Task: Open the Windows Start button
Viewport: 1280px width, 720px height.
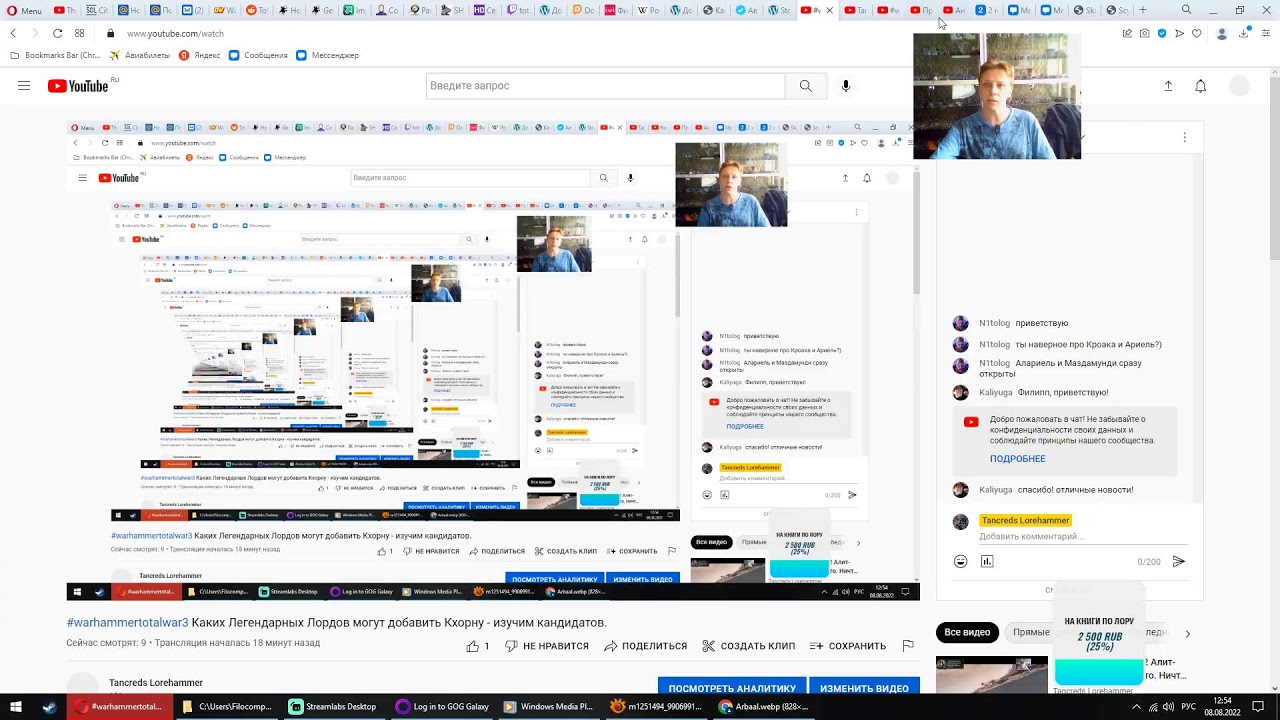Action: point(17,707)
